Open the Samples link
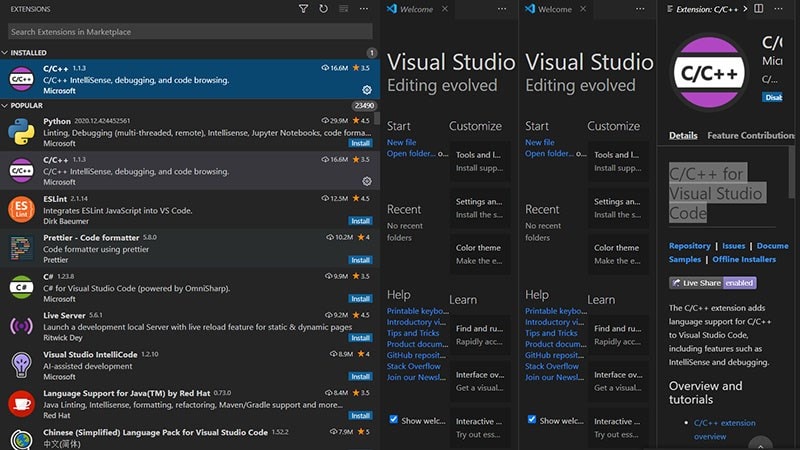The image size is (800, 450). click(685, 259)
